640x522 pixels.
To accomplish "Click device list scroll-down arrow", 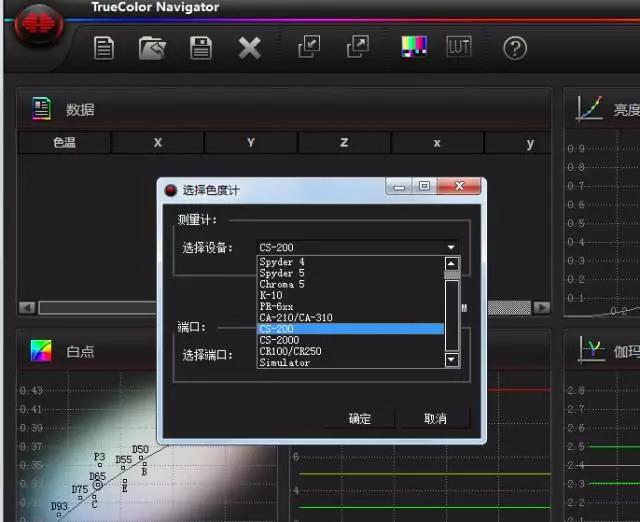I will (451, 360).
